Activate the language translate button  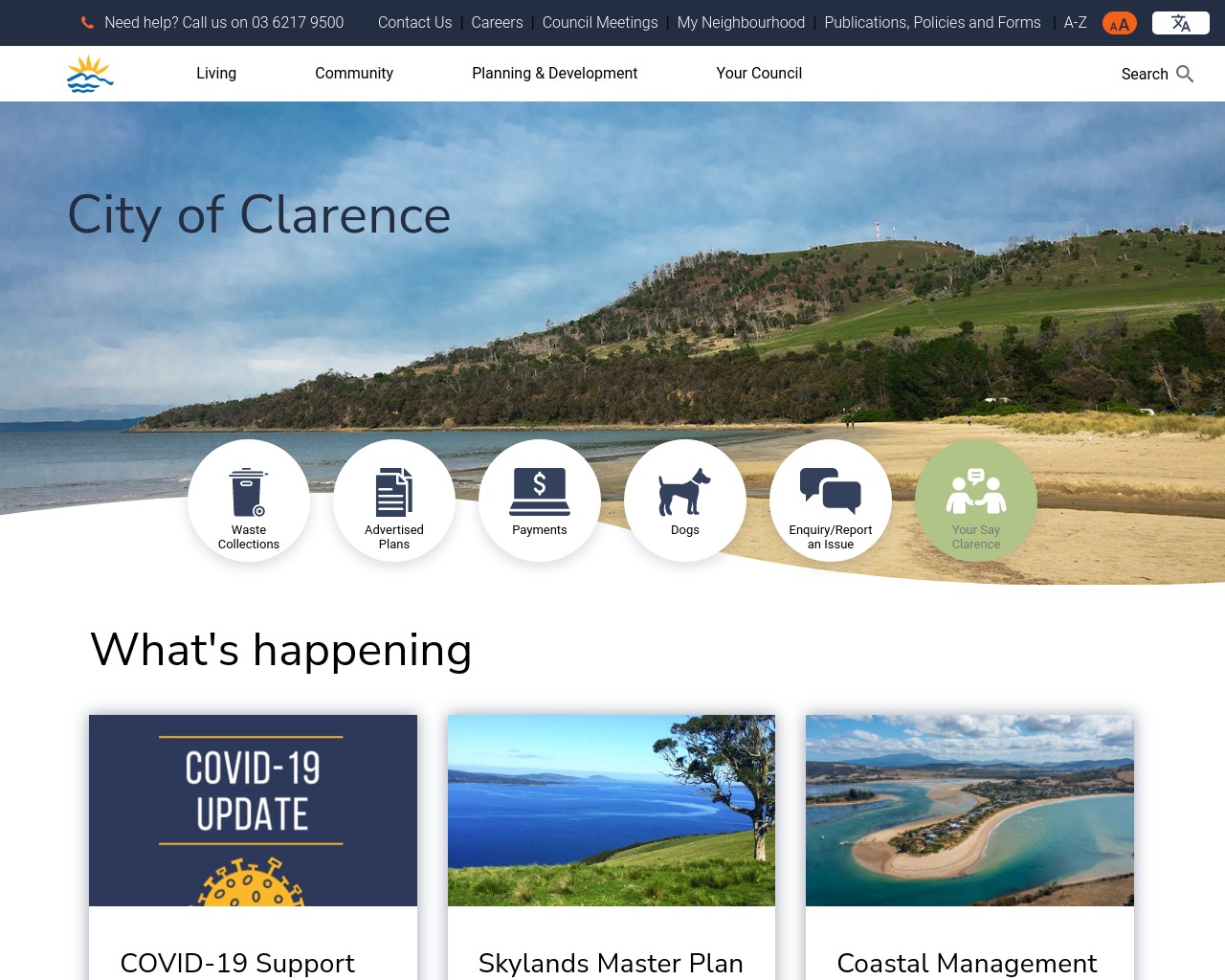(x=1180, y=23)
